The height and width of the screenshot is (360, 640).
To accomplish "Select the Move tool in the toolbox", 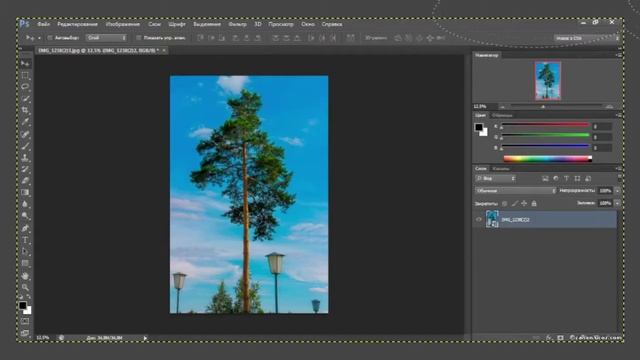I will 25,64.
